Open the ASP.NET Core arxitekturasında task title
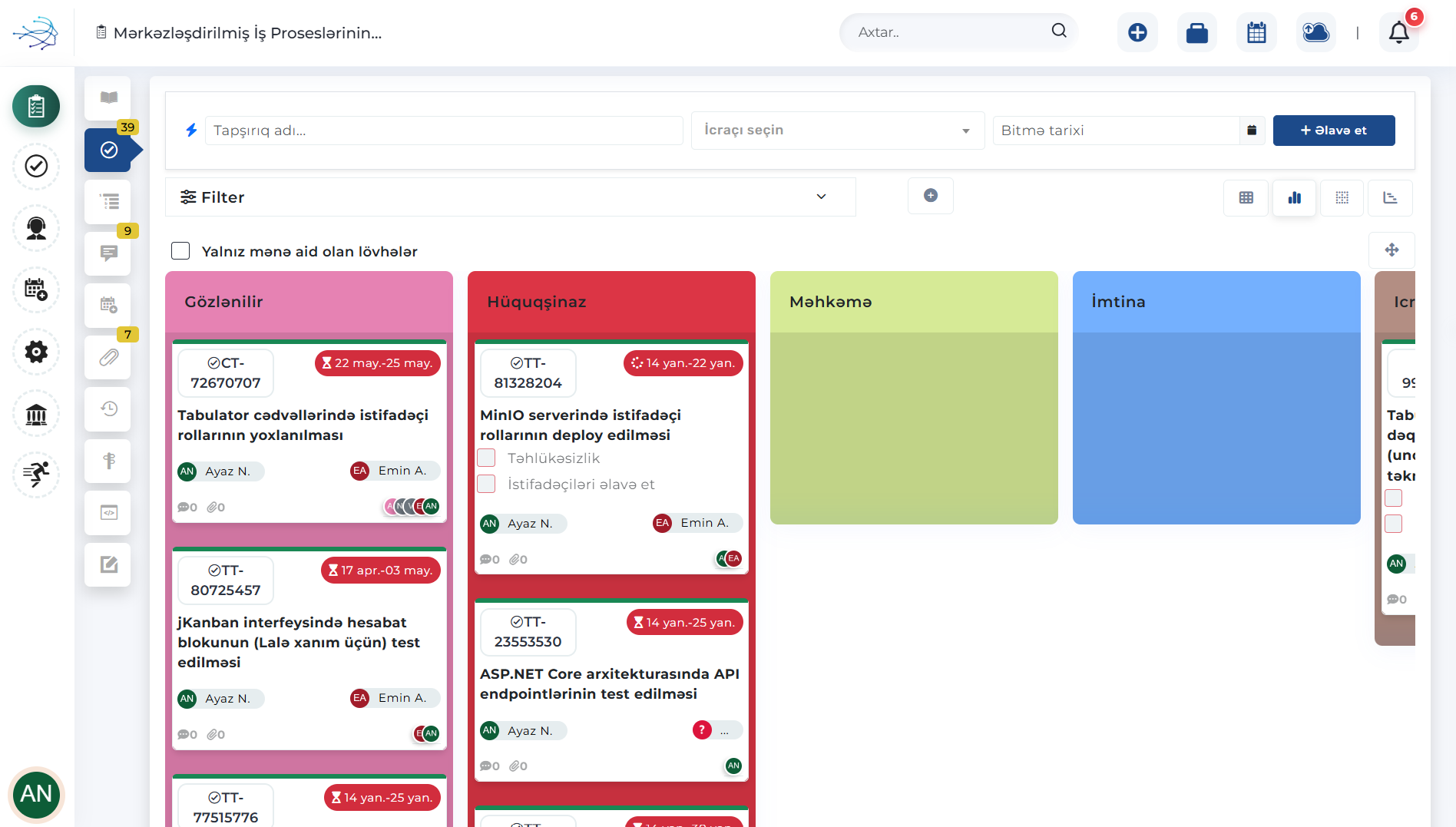This screenshot has width=1456, height=827. pos(610,683)
